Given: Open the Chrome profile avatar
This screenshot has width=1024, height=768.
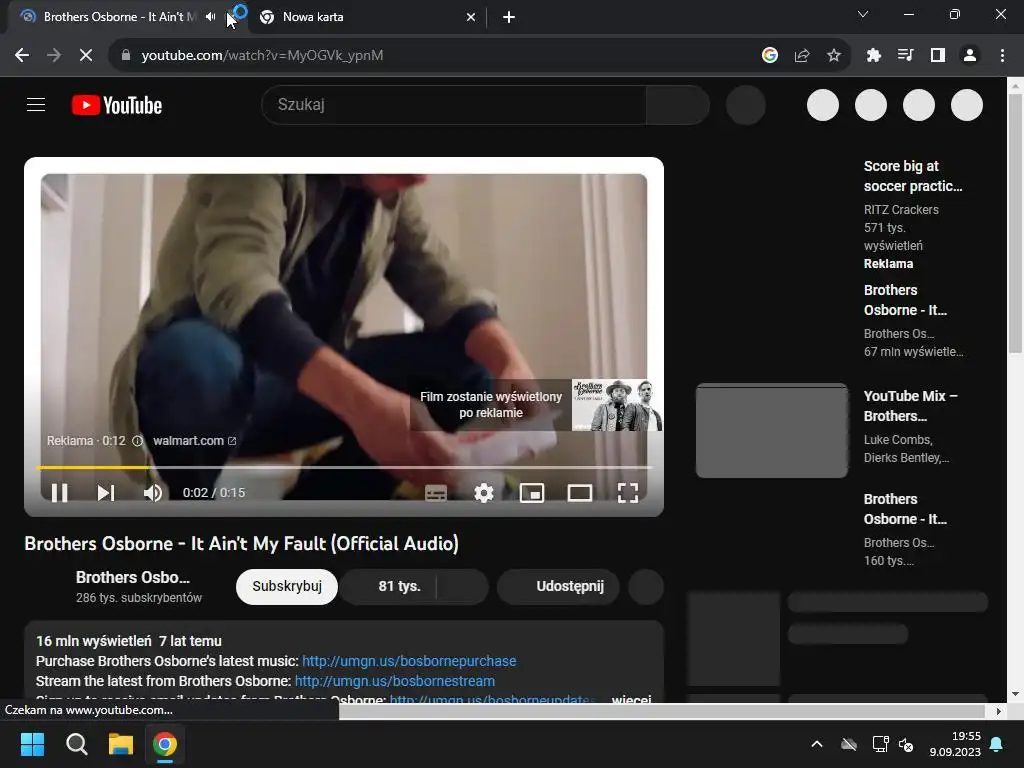Looking at the screenshot, I should point(970,56).
